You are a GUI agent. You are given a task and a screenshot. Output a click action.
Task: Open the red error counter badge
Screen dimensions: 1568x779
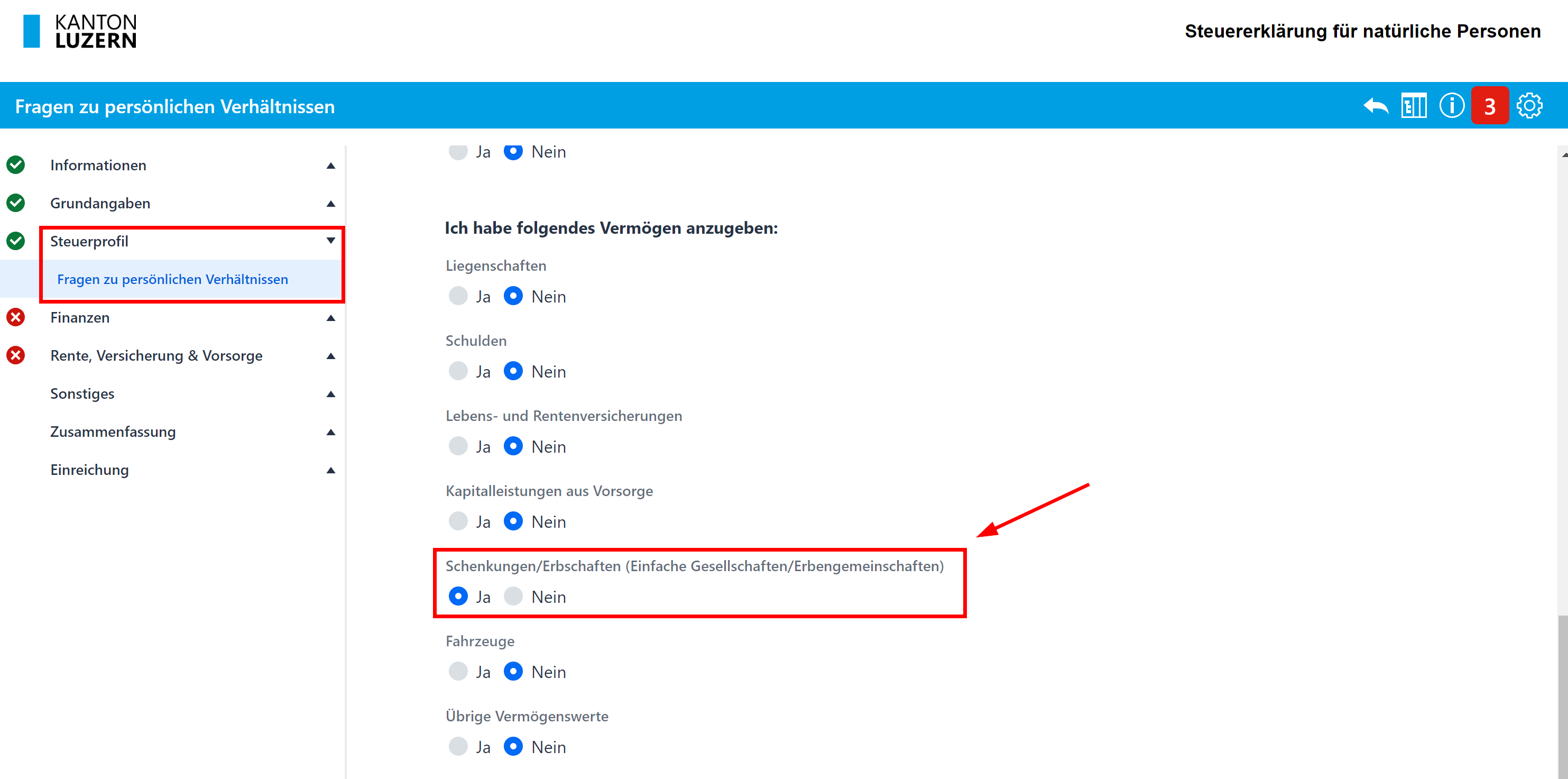(1489, 106)
